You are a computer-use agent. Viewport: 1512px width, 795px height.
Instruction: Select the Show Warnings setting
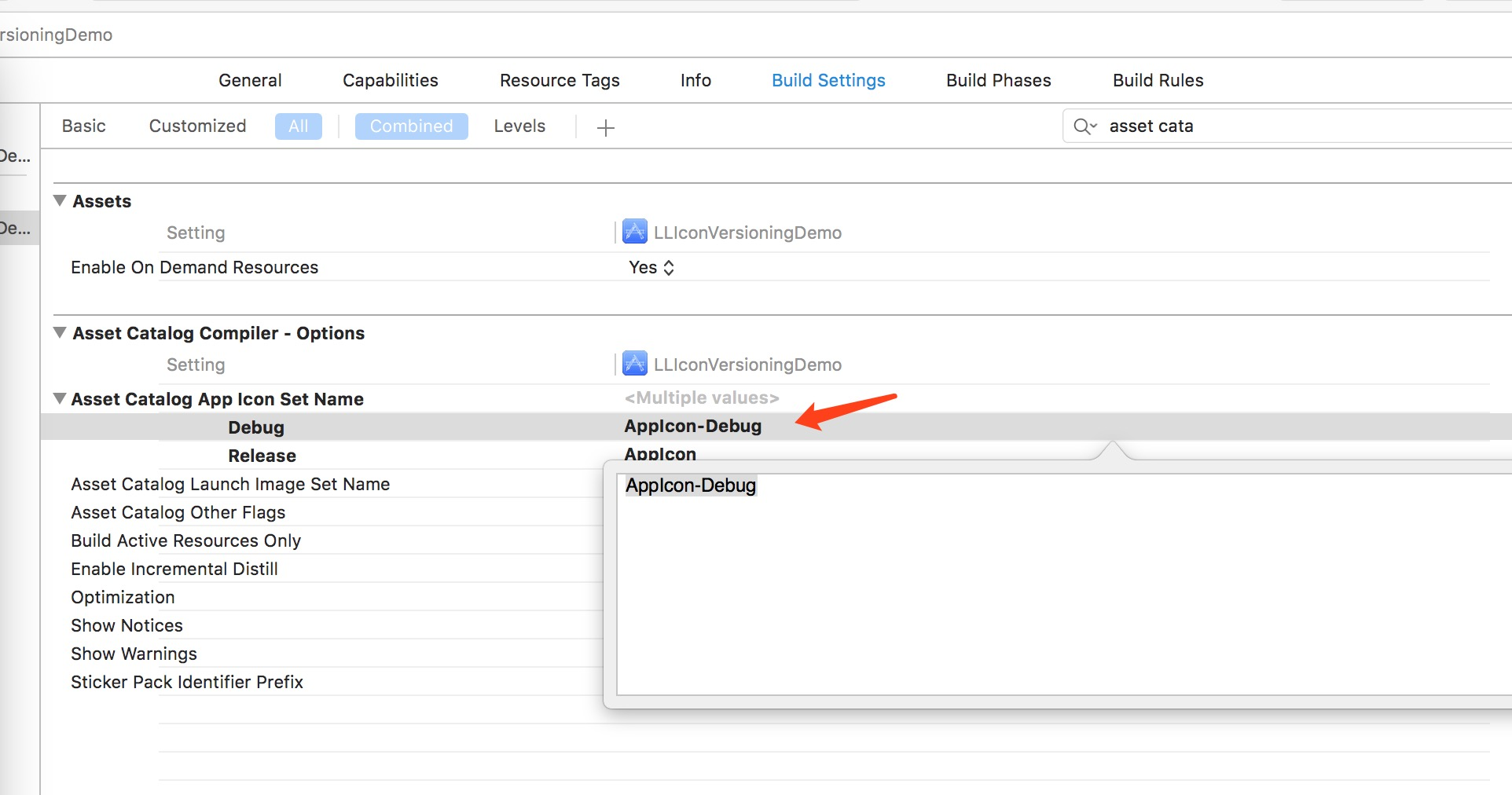134,654
